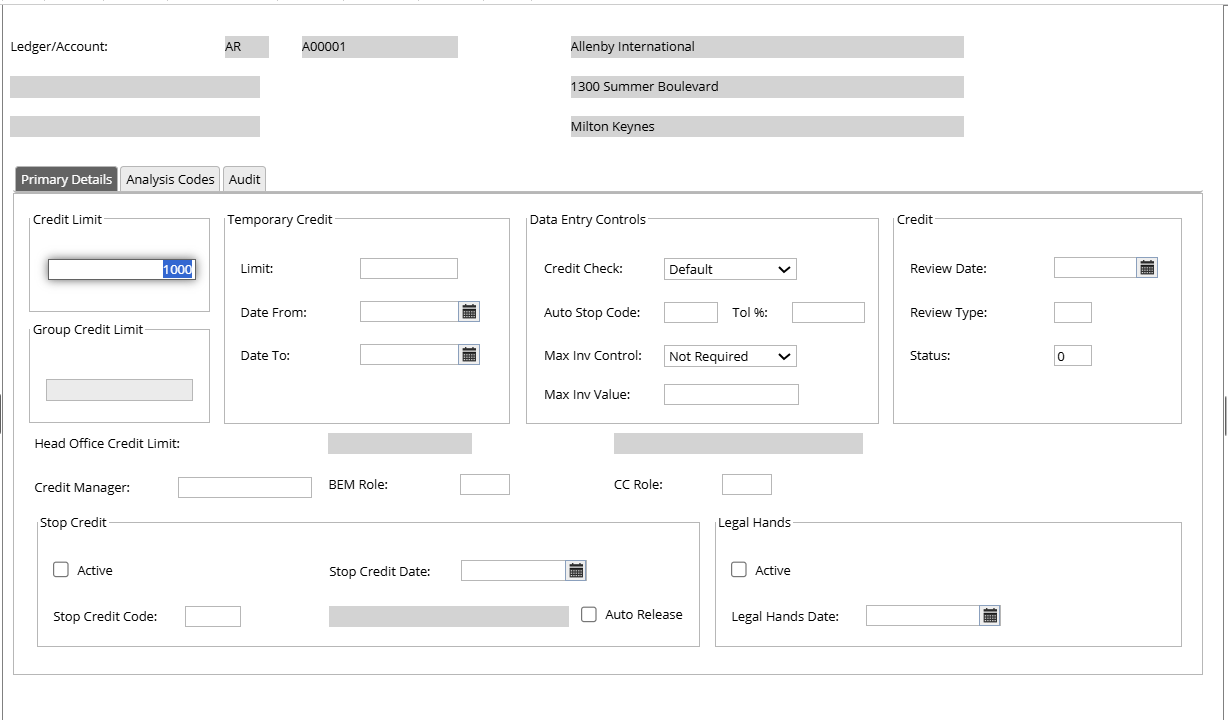Screen dimensions: 1228x720
Task: Click the Credit Status field
Action: (x=1073, y=356)
